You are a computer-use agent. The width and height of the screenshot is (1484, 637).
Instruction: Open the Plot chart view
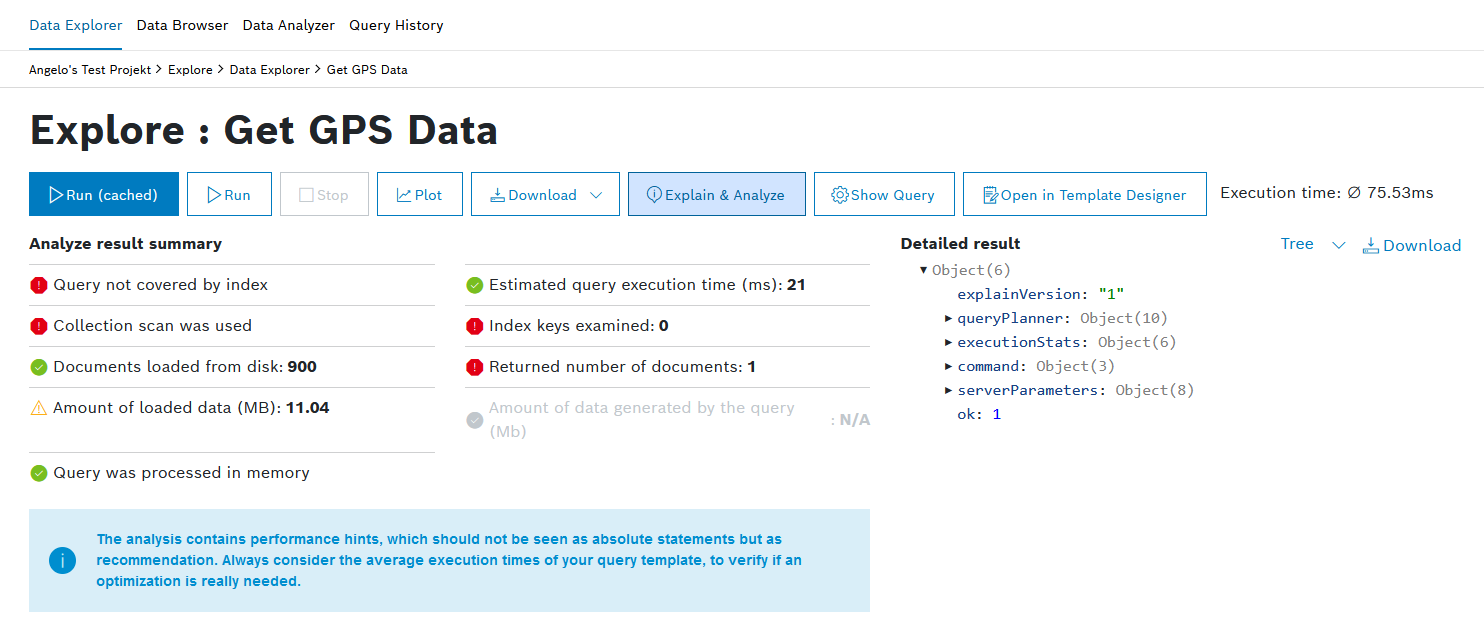pyautogui.click(x=419, y=194)
